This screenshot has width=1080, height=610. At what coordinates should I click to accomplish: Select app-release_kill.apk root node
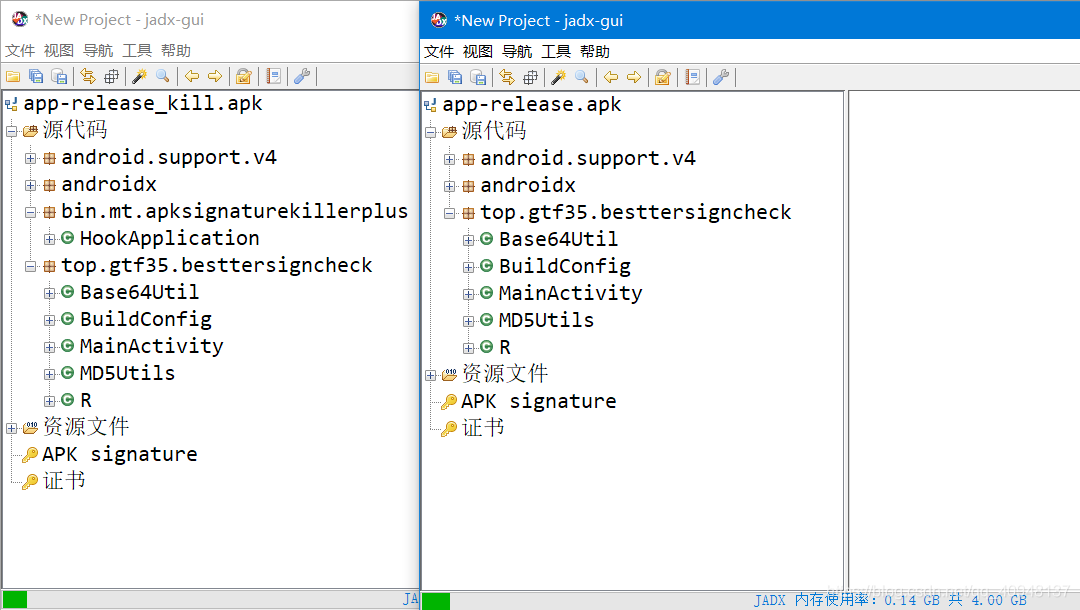click(143, 103)
